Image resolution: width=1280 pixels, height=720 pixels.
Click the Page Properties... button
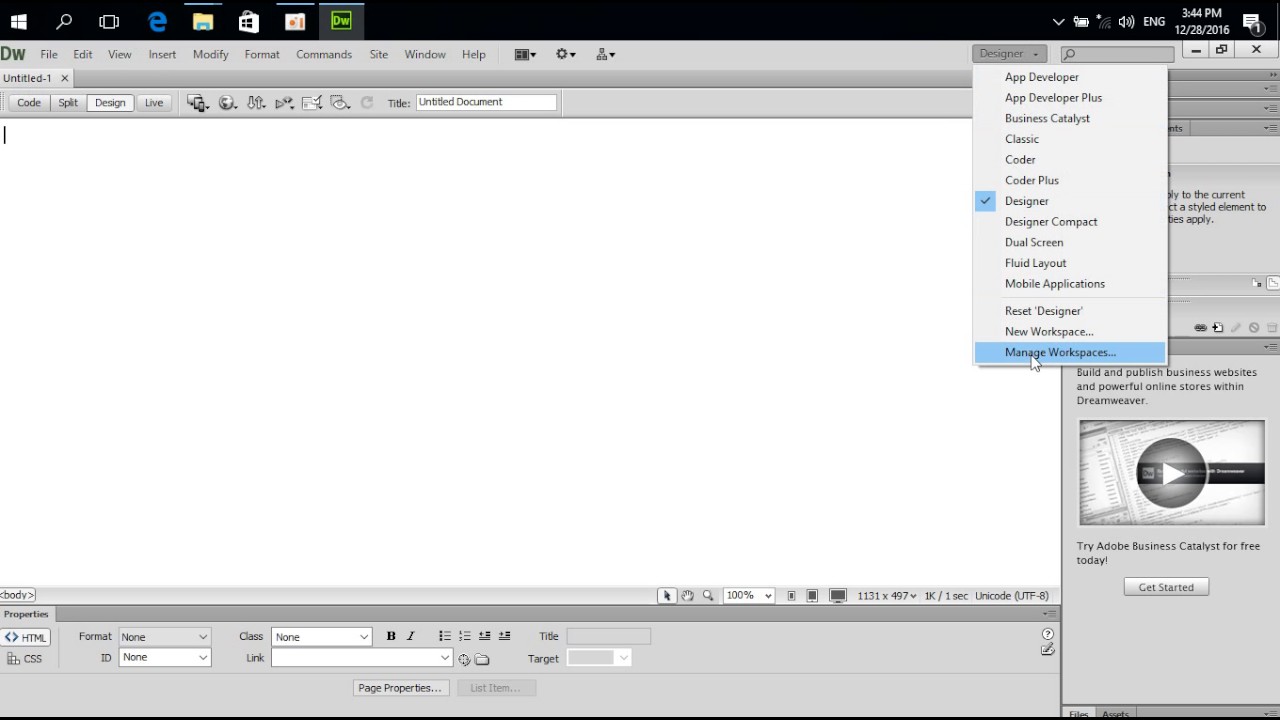[x=399, y=688]
